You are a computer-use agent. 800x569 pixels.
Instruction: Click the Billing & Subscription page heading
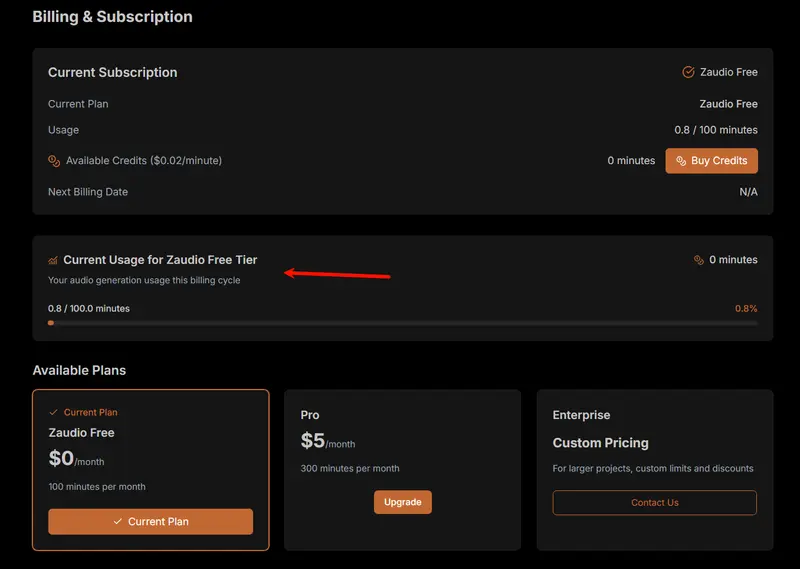point(112,17)
